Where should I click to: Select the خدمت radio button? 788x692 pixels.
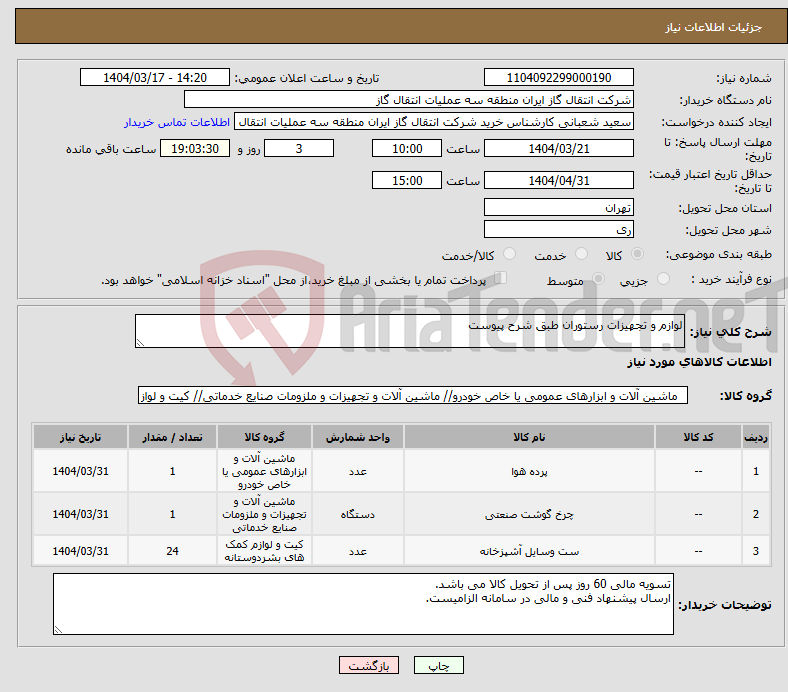(x=581, y=254)
